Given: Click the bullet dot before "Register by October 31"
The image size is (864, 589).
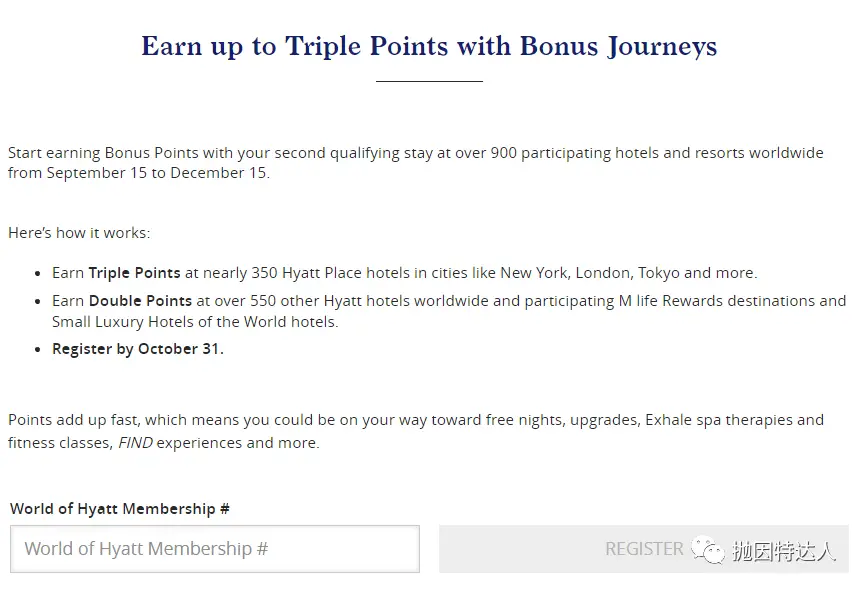Looking at the screenshot, I should (37, 349).
